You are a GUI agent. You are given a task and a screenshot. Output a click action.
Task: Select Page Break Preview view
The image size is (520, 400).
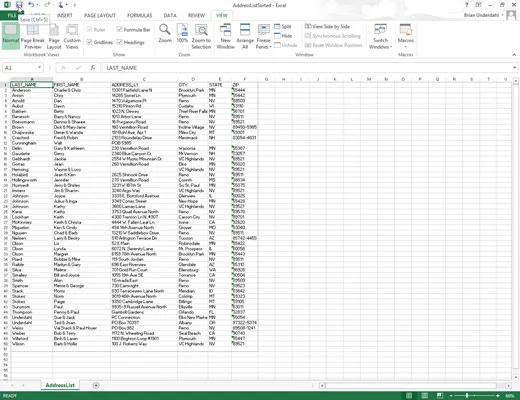[x=33, y=37]
